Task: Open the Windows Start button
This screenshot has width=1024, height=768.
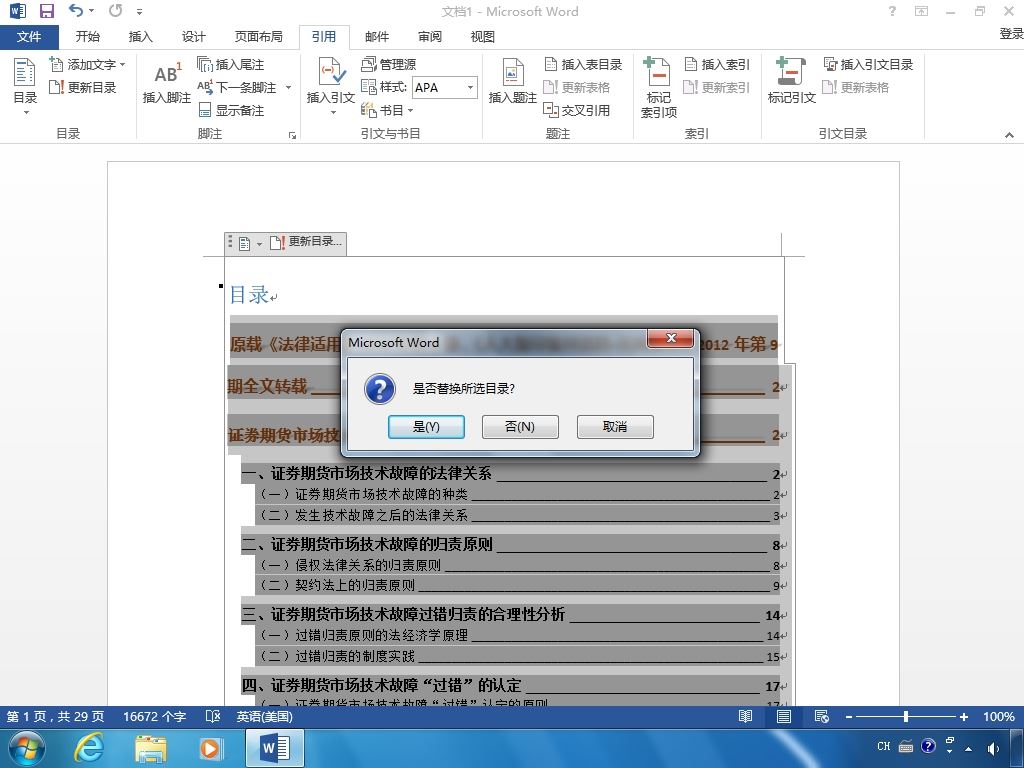Action: tap(26, 748)
